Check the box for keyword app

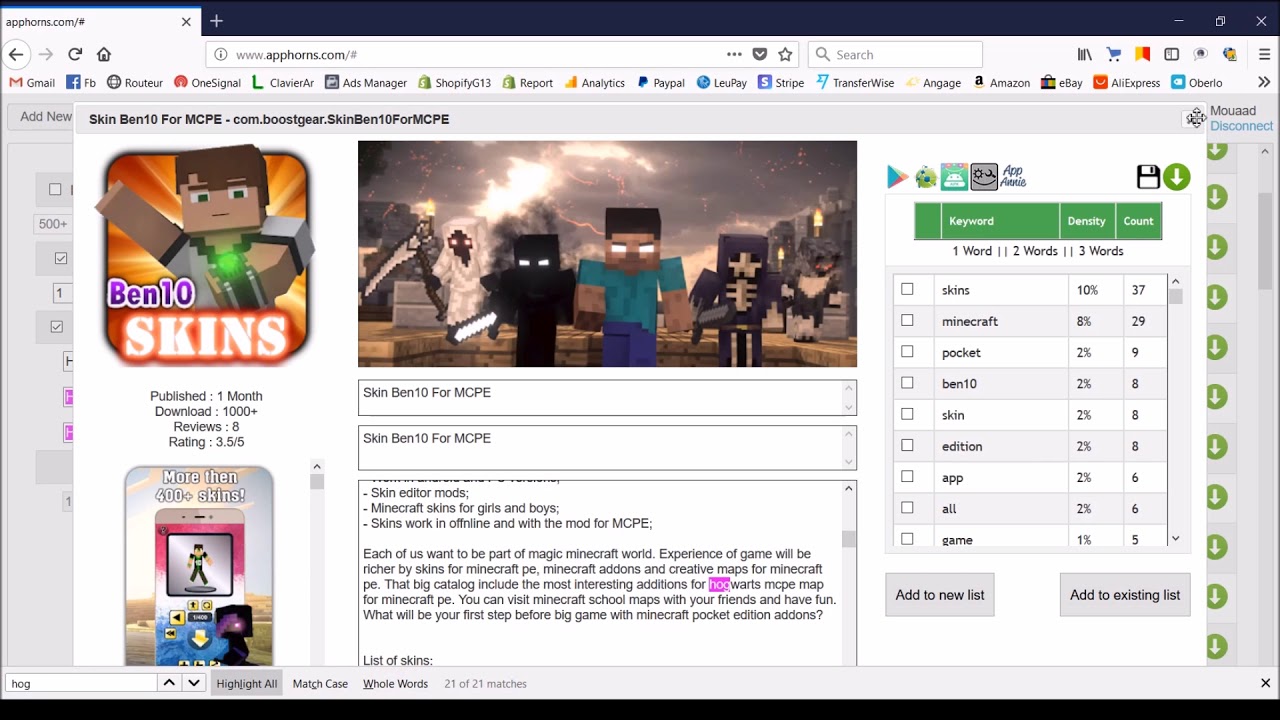tap(907, 476)
